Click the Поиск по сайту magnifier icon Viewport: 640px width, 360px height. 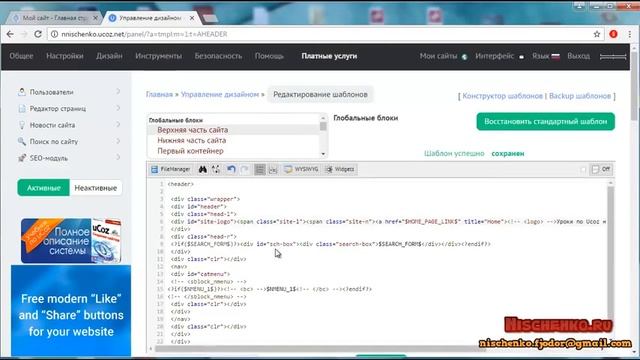click(x=22, y=142)
